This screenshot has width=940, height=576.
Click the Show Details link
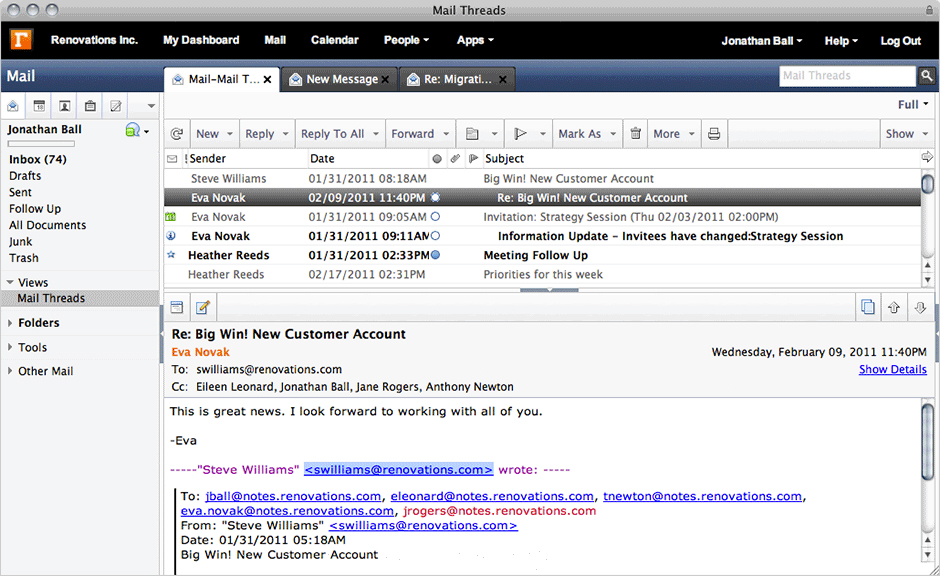point(892,370)
